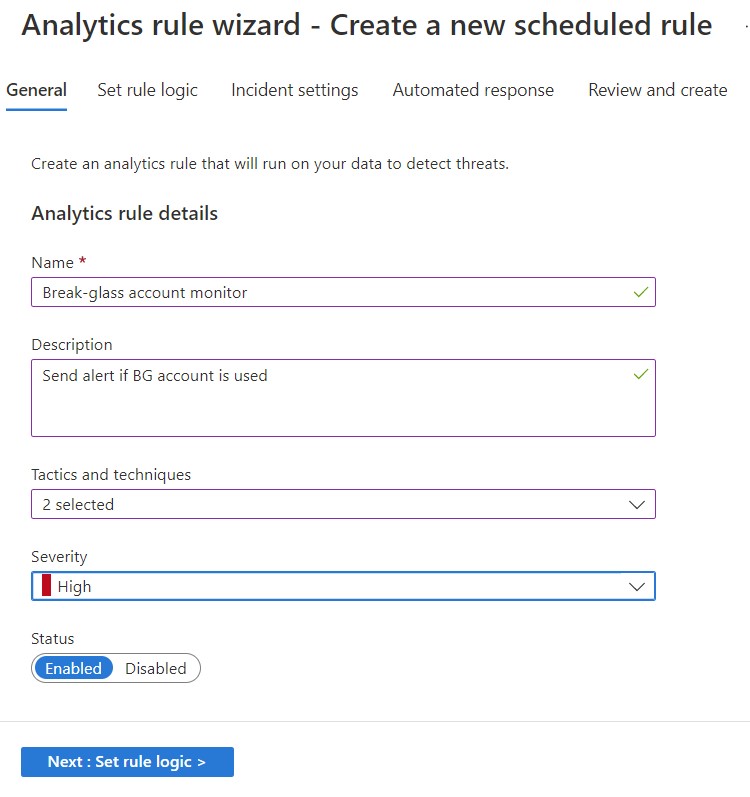The image size is (750, 797).
Task: Switch to the Set rule logic tab
Action: [x=147, y=90]
